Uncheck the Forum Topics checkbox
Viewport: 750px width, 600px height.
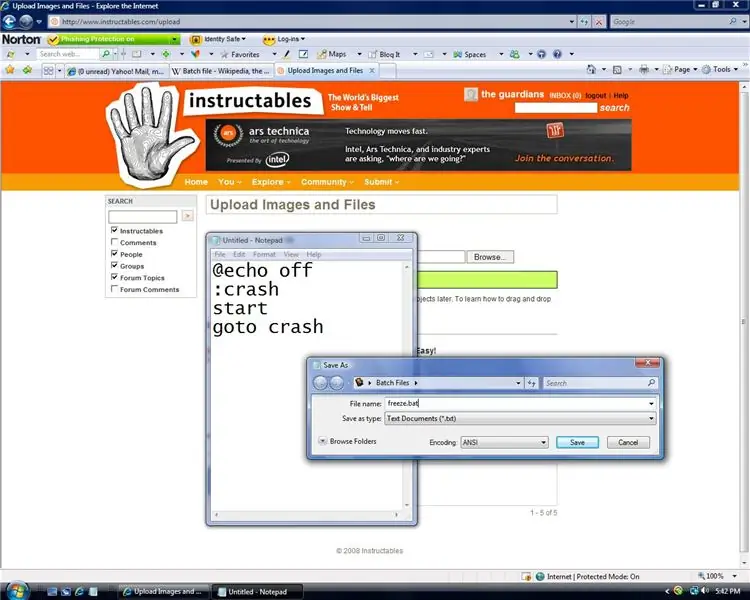[x=114, y=277]
